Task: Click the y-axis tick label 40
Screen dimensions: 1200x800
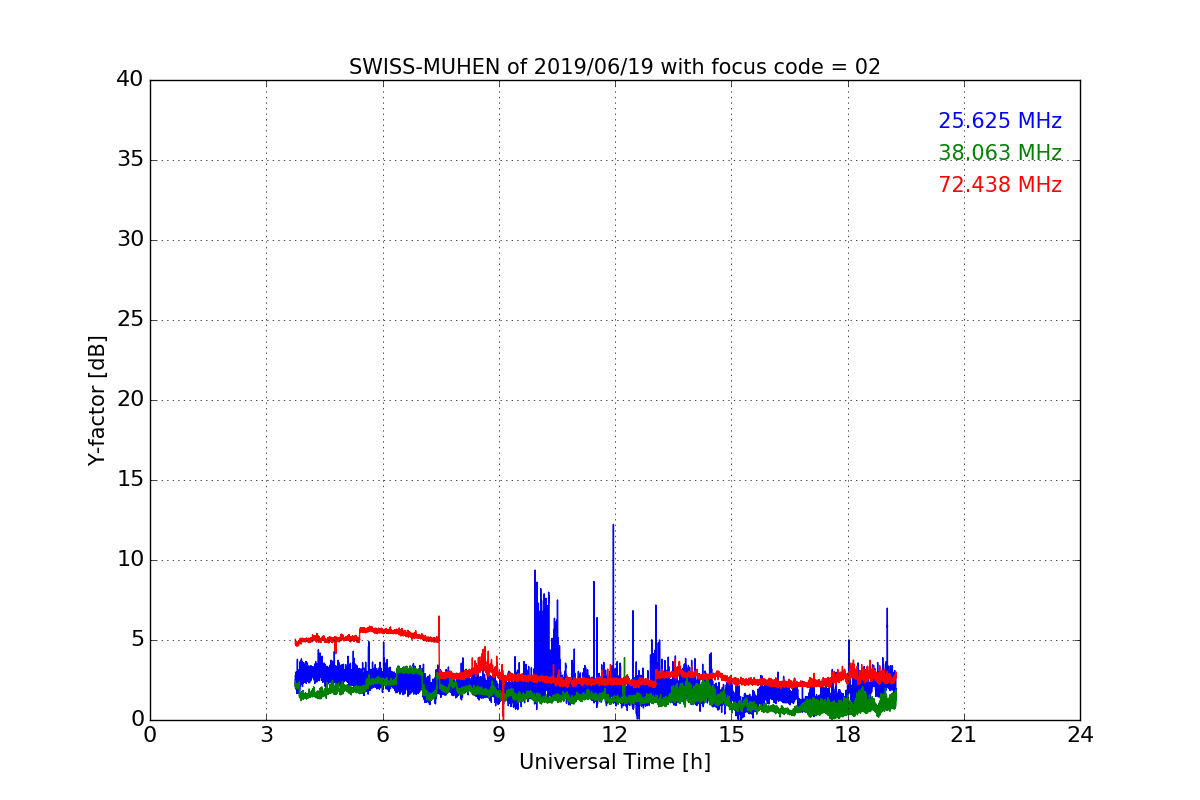Action: click(130, 79)
